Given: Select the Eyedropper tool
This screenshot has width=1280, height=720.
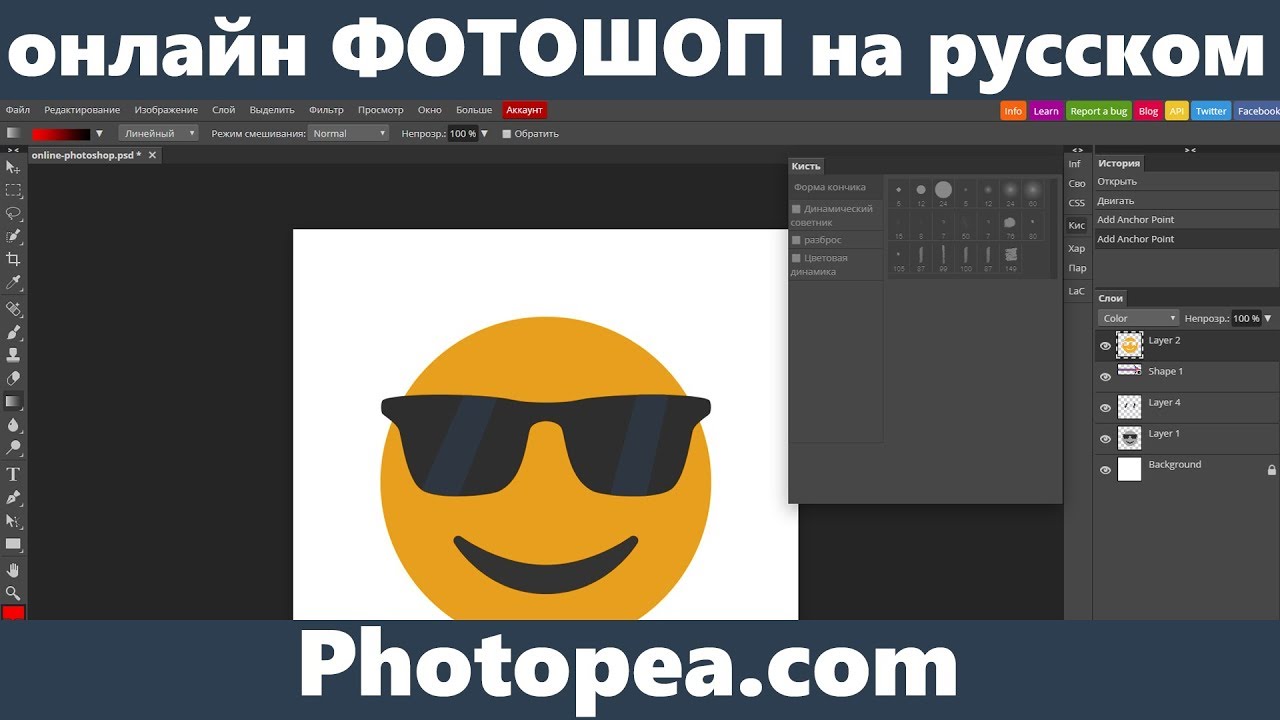Looking at the screenshot, I should tap(13, 284).
